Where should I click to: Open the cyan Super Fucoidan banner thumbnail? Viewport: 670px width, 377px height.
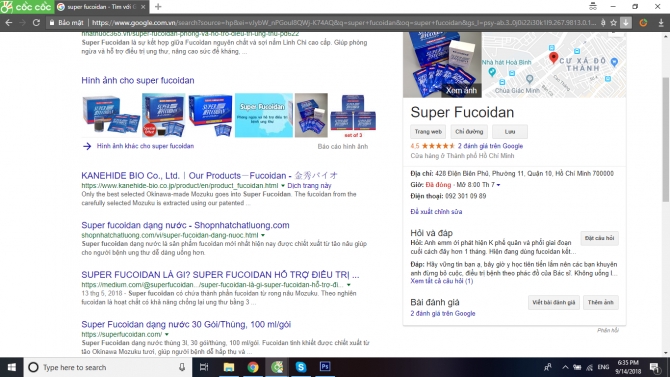click(264, 115)
